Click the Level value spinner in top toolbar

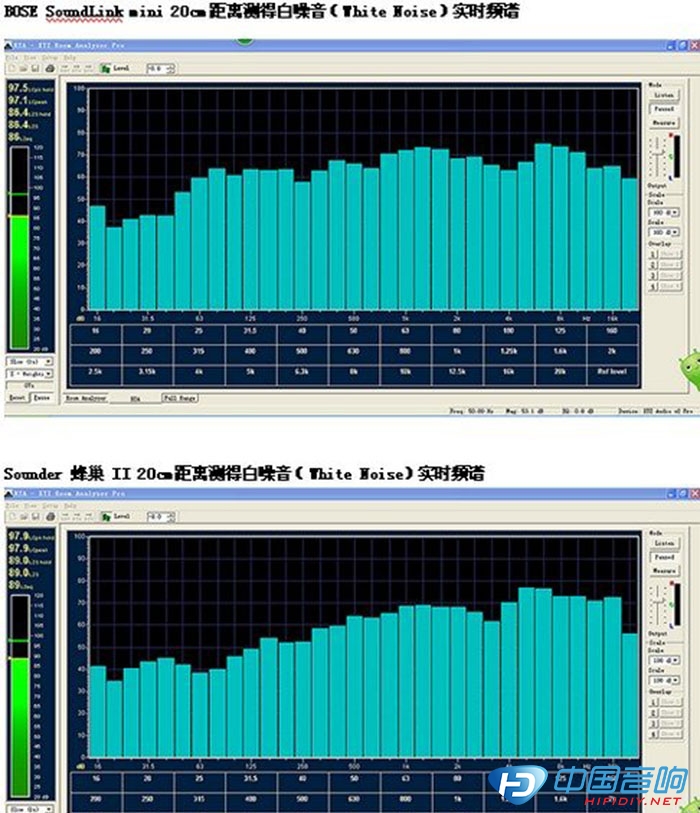coord(159,69)
